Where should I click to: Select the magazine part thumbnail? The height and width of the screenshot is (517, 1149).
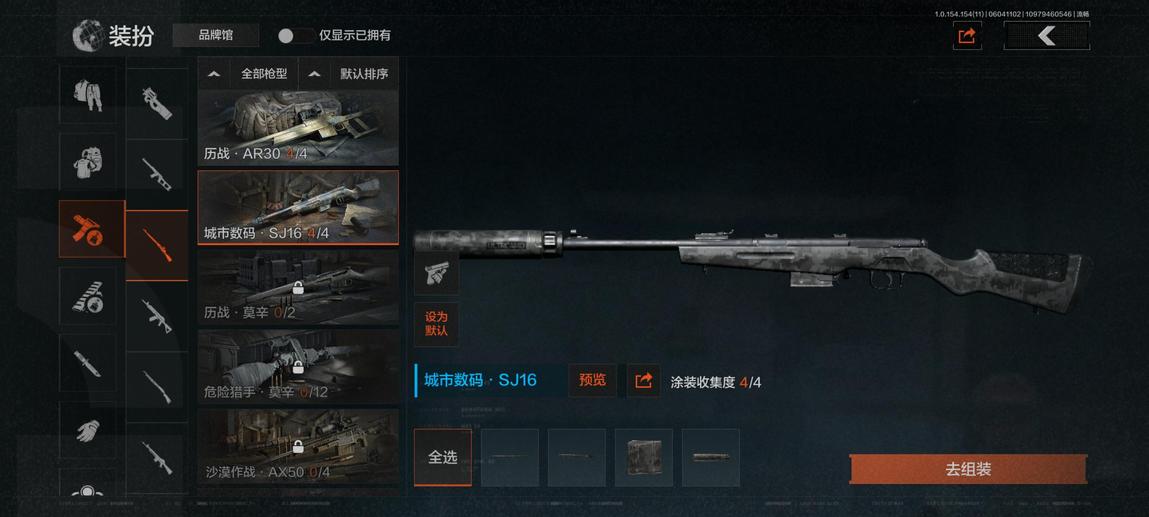pos(643,457)
